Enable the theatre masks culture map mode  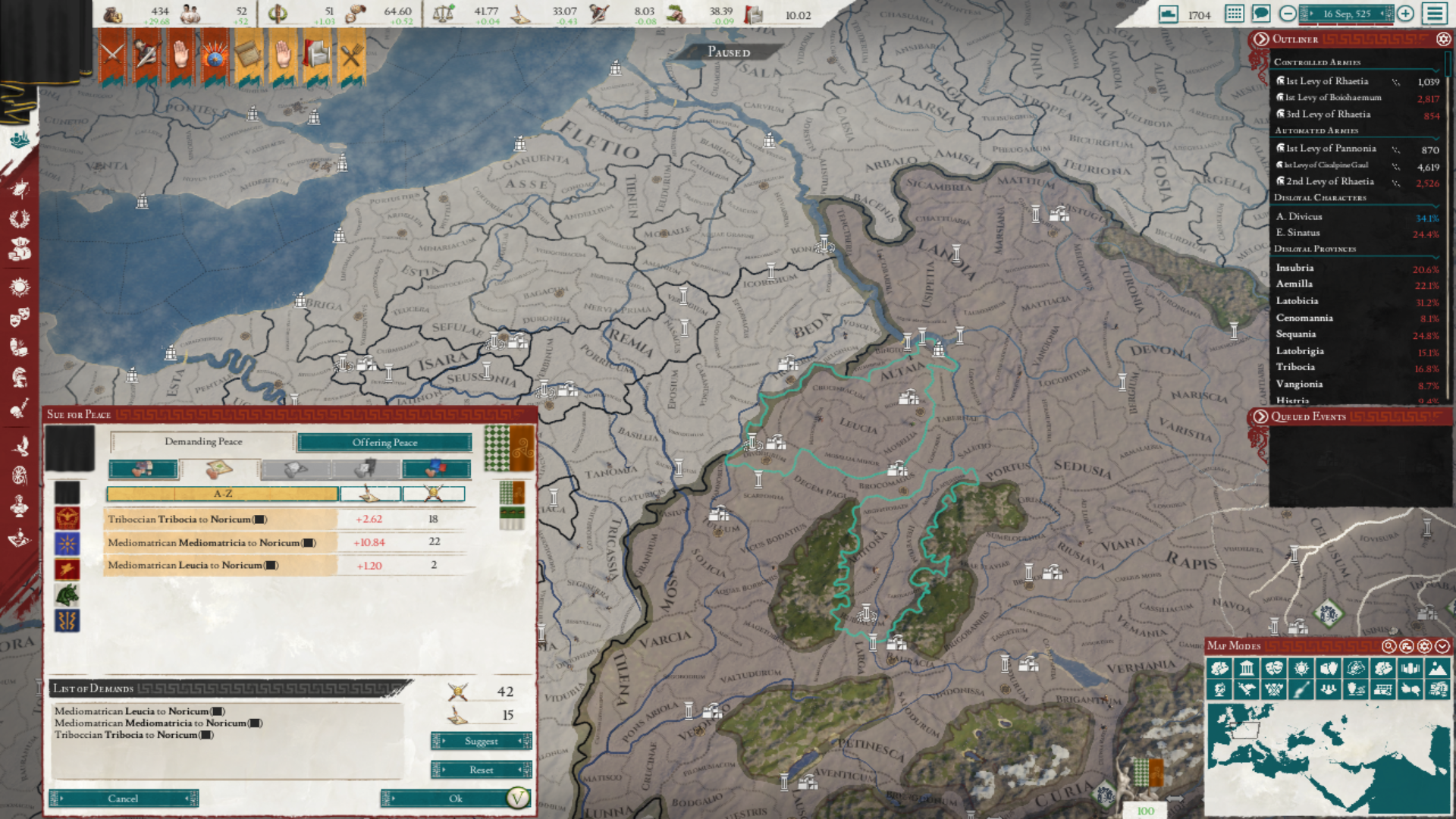coord(1274,668)
